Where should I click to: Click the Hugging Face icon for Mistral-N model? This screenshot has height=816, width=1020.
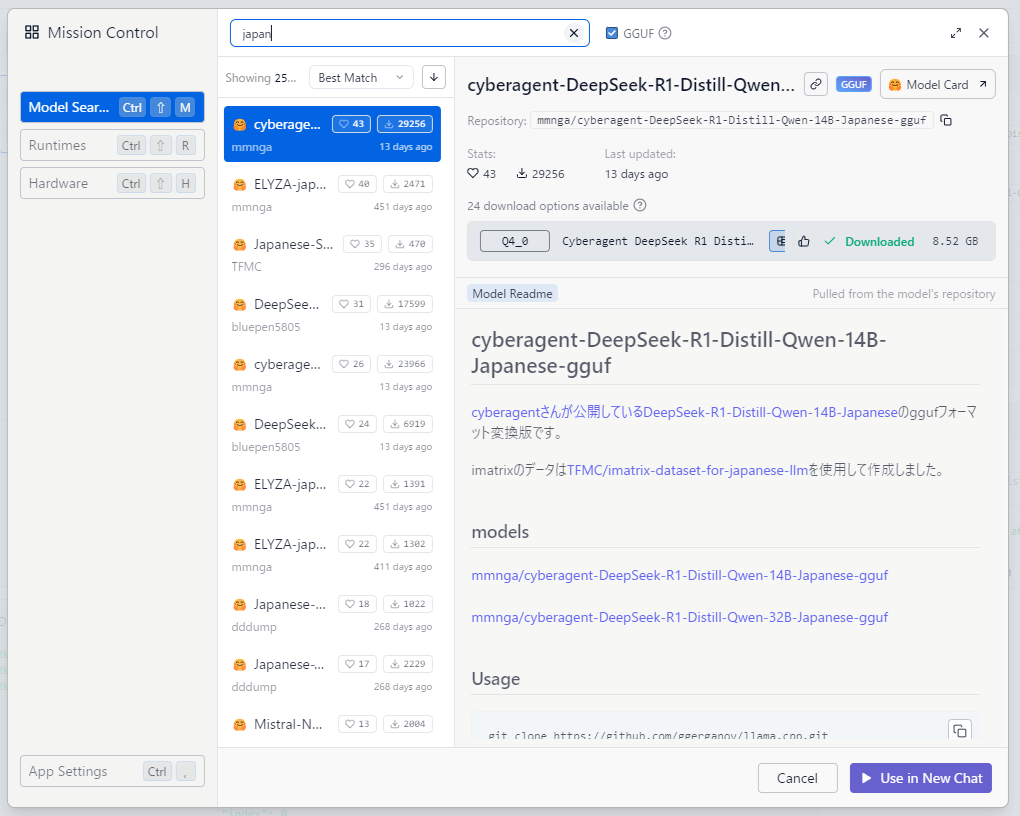239,724
